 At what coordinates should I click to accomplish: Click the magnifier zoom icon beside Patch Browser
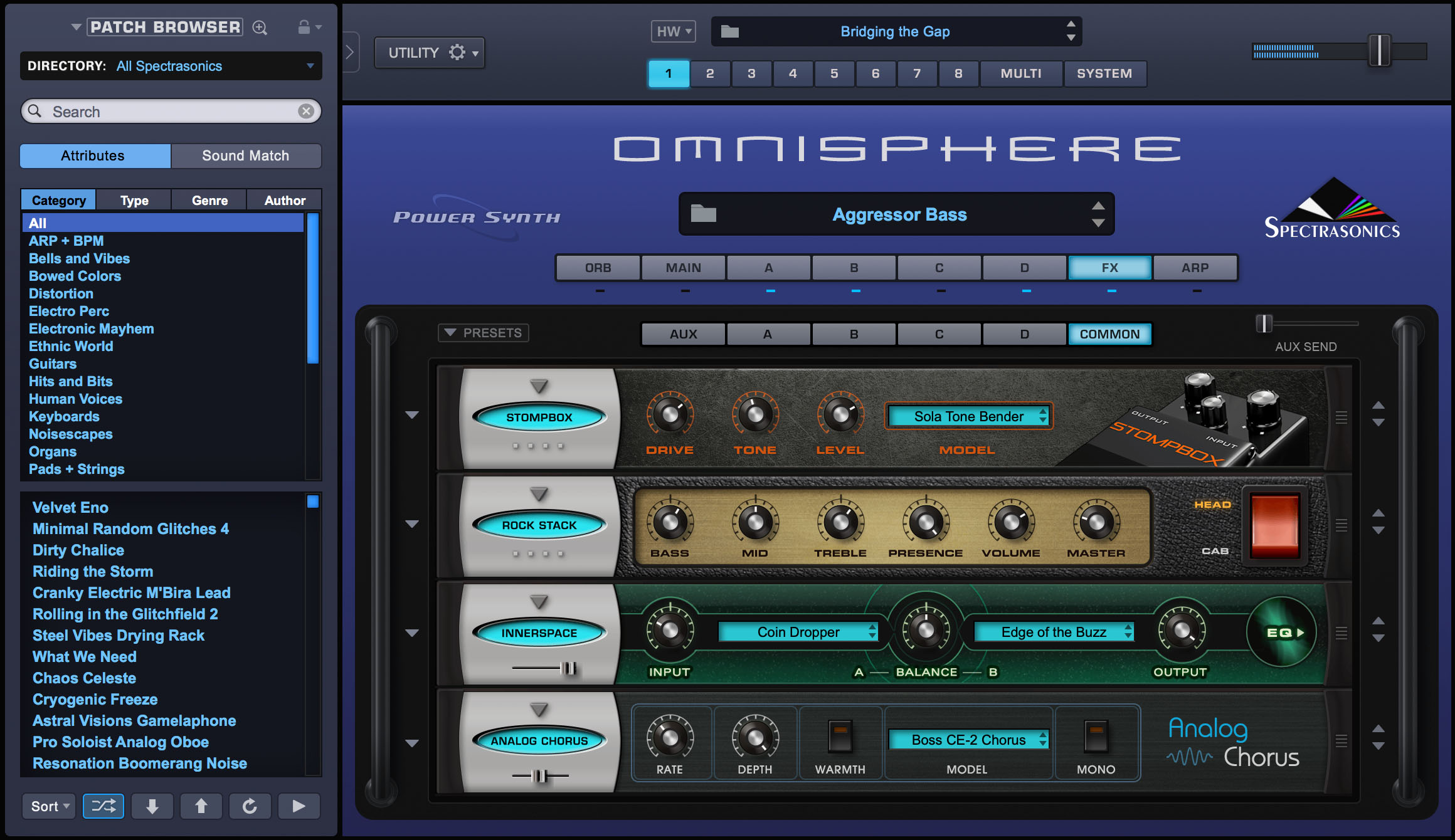tap(260, 28)
